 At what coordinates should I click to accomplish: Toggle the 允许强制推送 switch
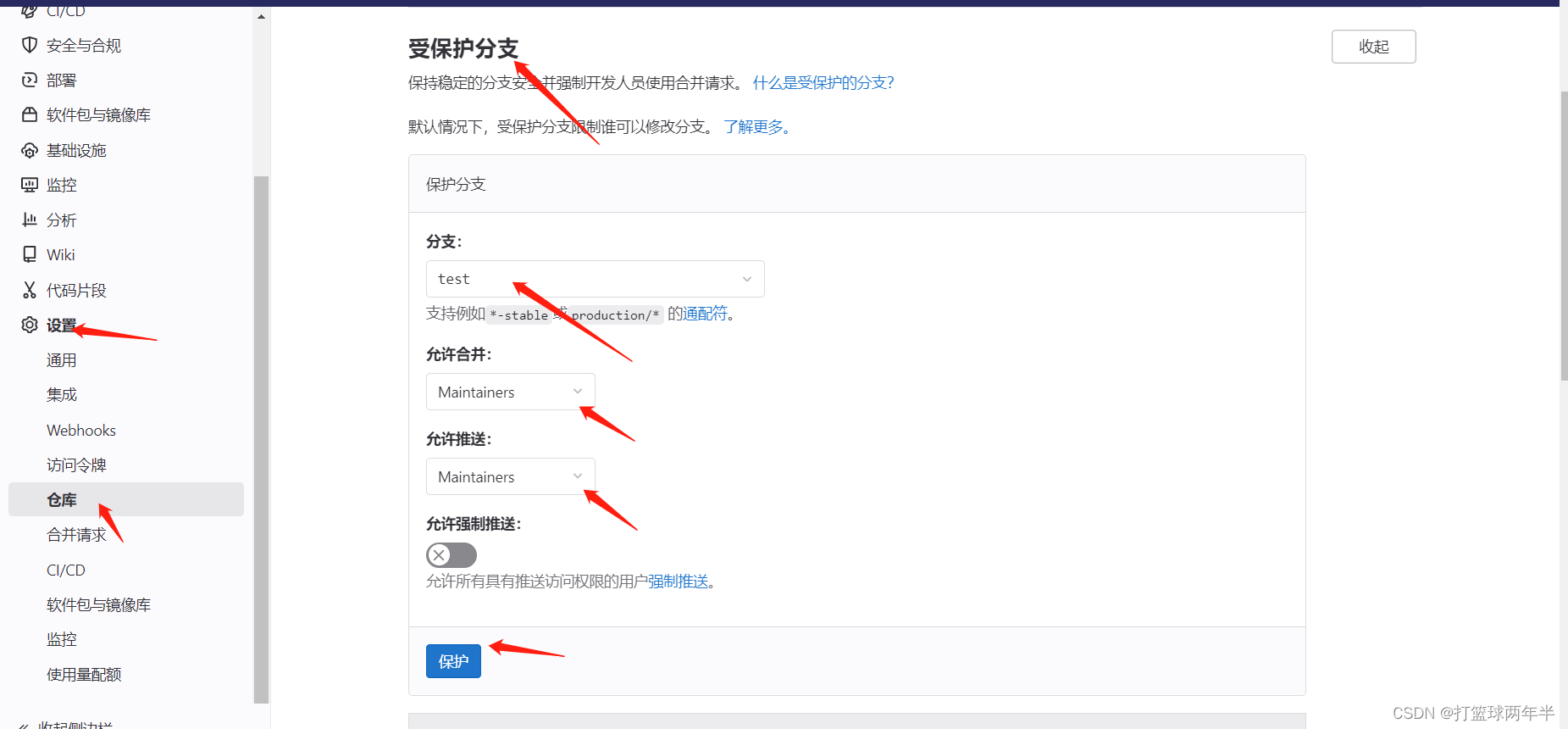point(451,555)
